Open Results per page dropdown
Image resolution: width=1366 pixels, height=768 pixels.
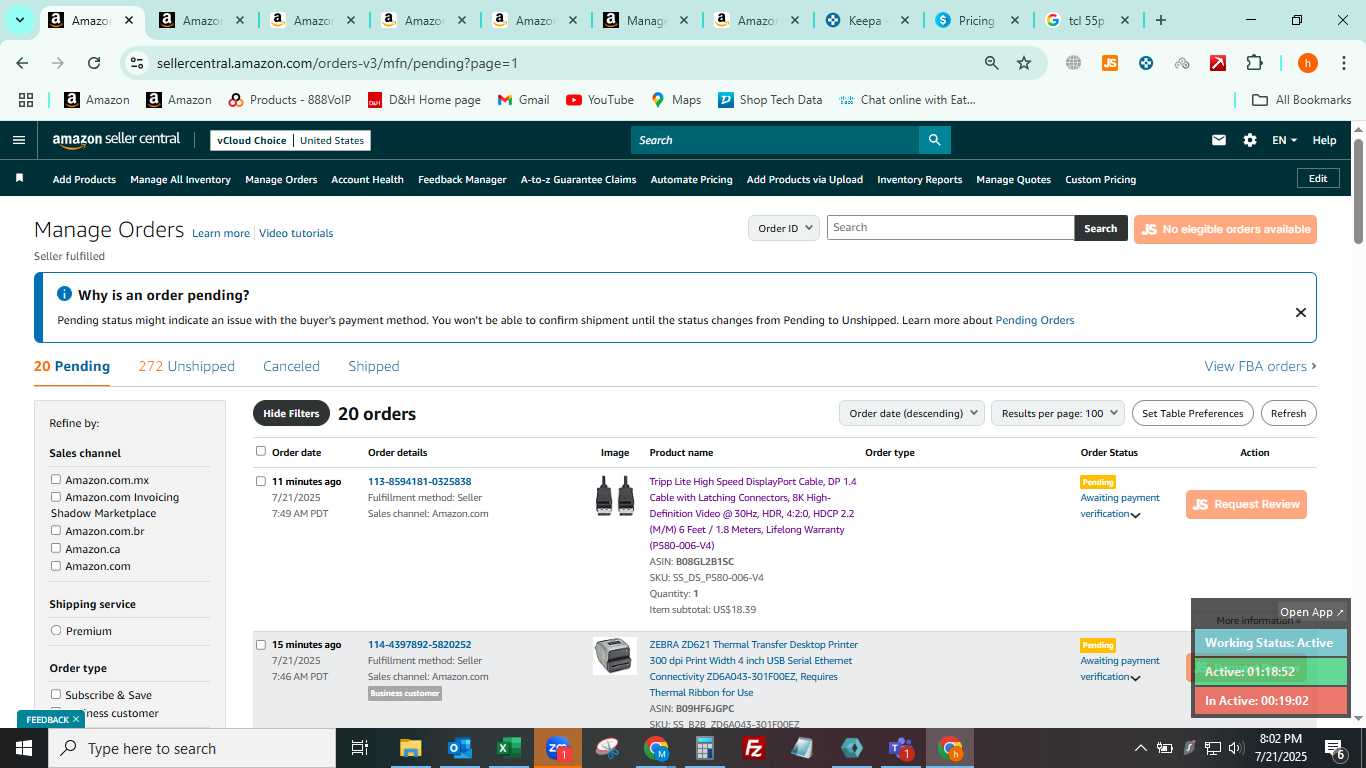coord(1058,413)
